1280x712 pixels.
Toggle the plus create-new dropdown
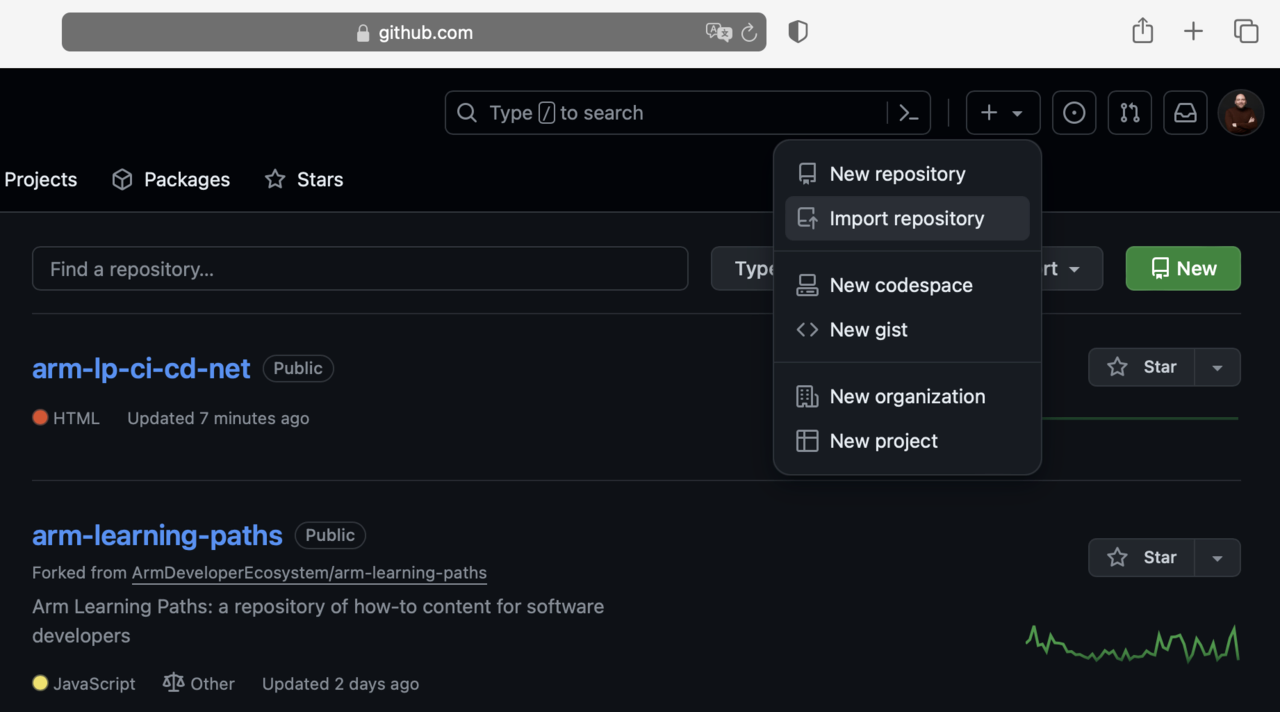coord(1003,113)
